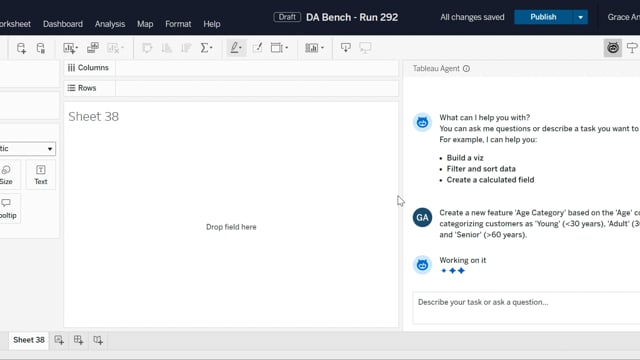Open the mark type dropdown
This screenshot has width=640, height=360.
tap(27, 149)
